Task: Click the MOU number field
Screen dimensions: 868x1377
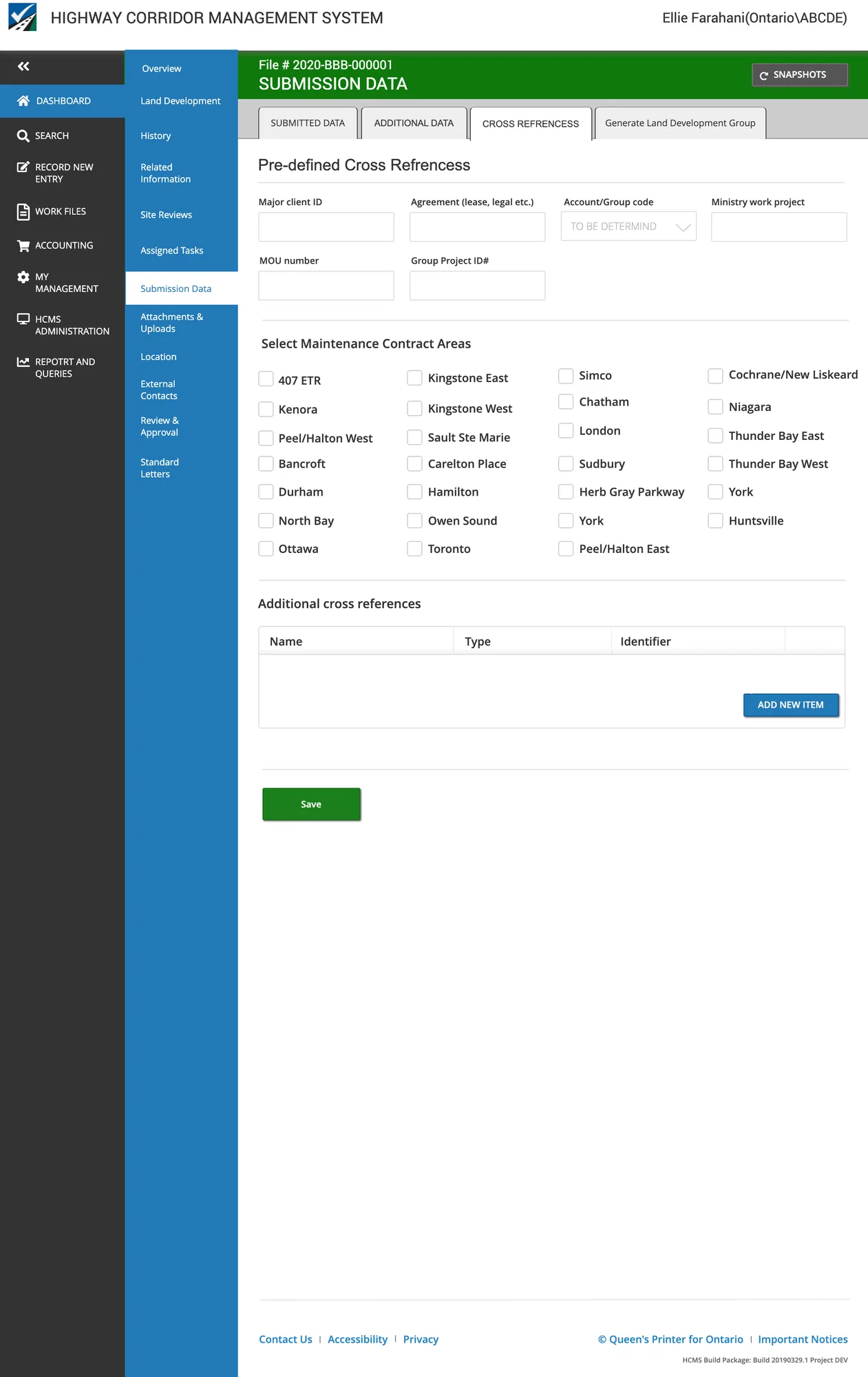Action: tap(326, 286)
